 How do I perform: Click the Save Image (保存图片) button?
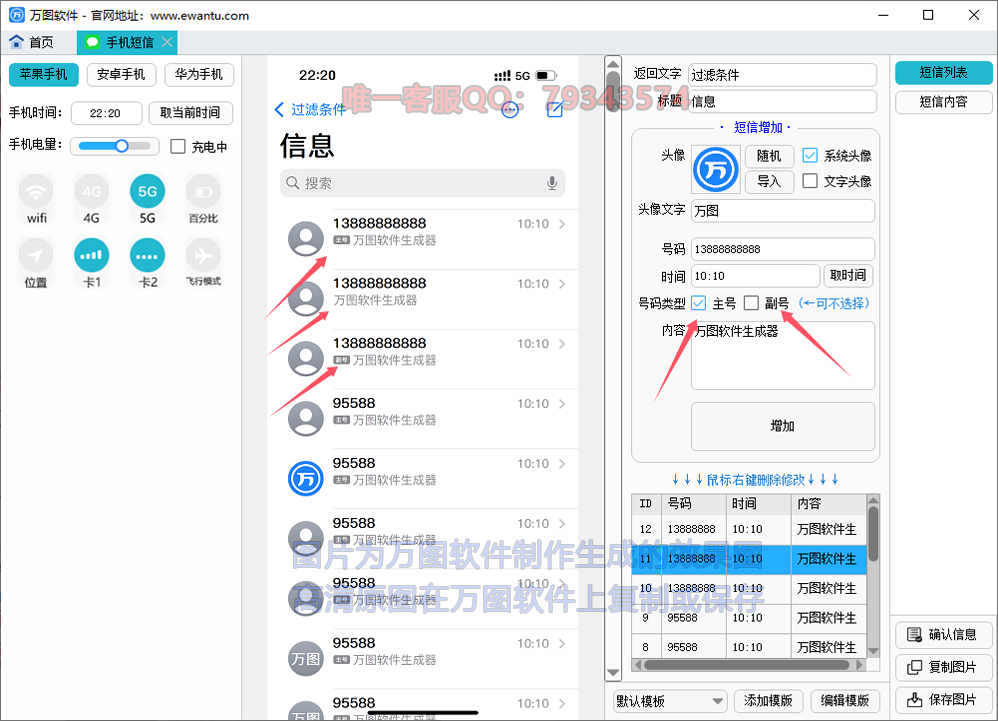[943, 699]
